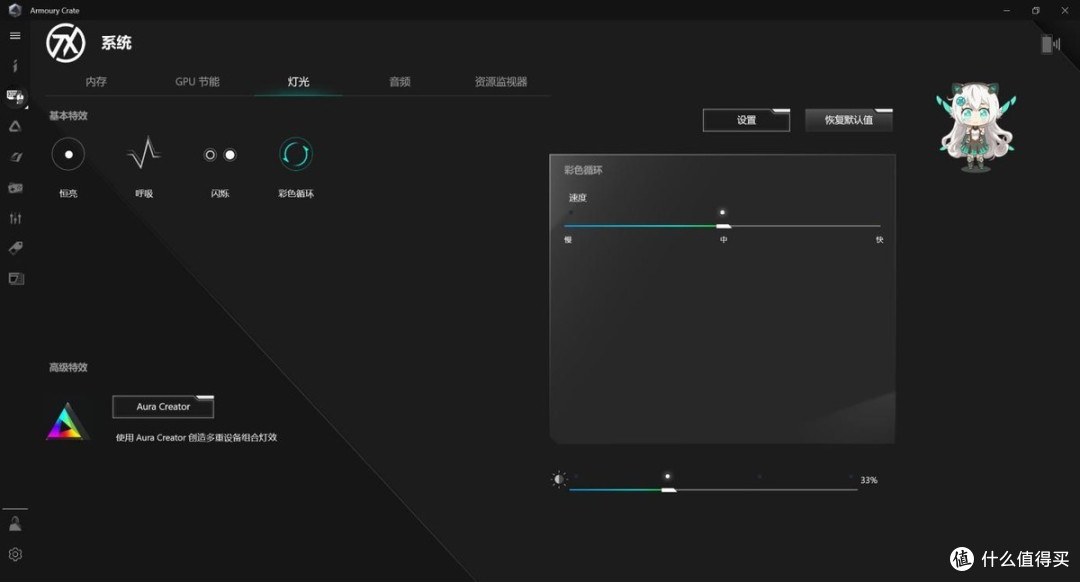
Task: Open Scenario Profiles sliders icon
Action: pos(15,218)
